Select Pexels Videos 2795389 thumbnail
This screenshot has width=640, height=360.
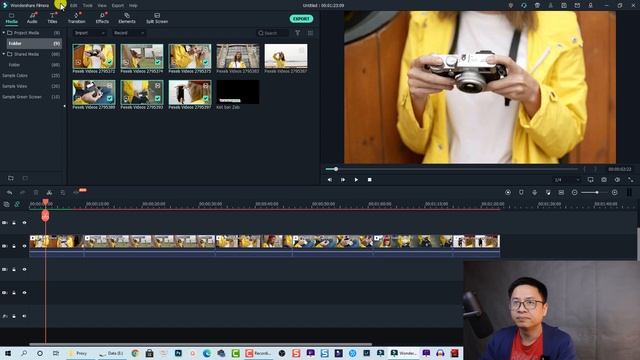click(x=94, y=92)
